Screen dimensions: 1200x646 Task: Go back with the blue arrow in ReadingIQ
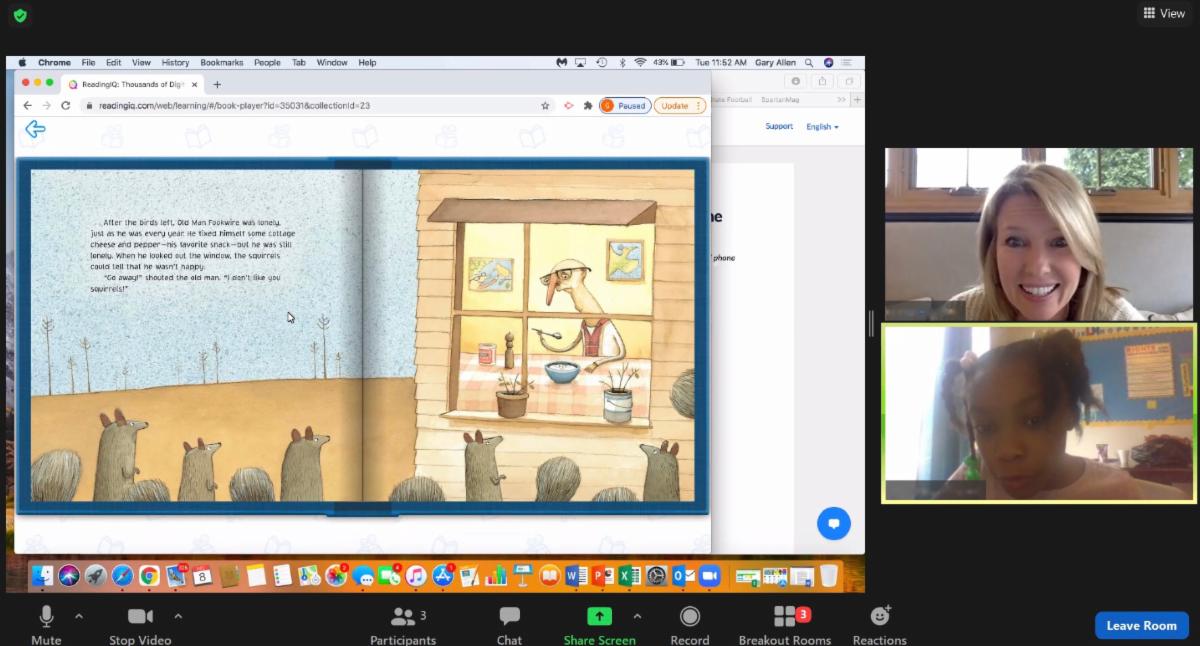point(35,129)
